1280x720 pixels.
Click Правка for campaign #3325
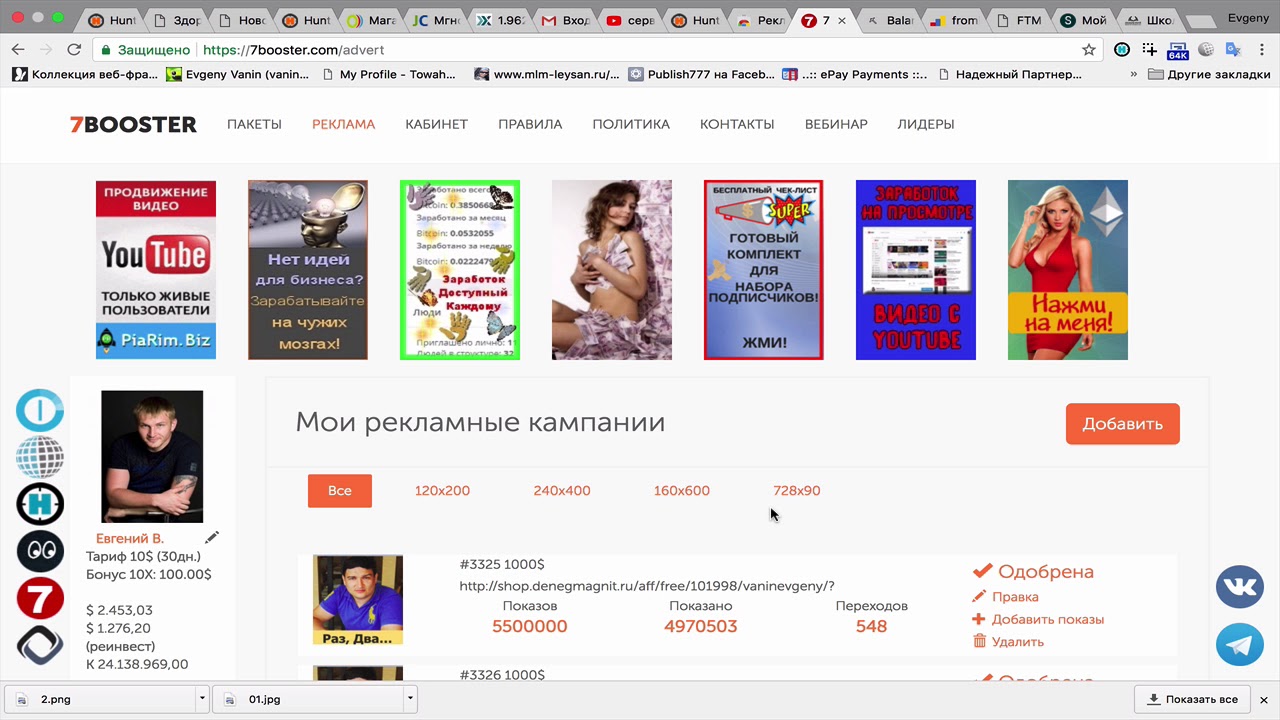coord(1015,597)
